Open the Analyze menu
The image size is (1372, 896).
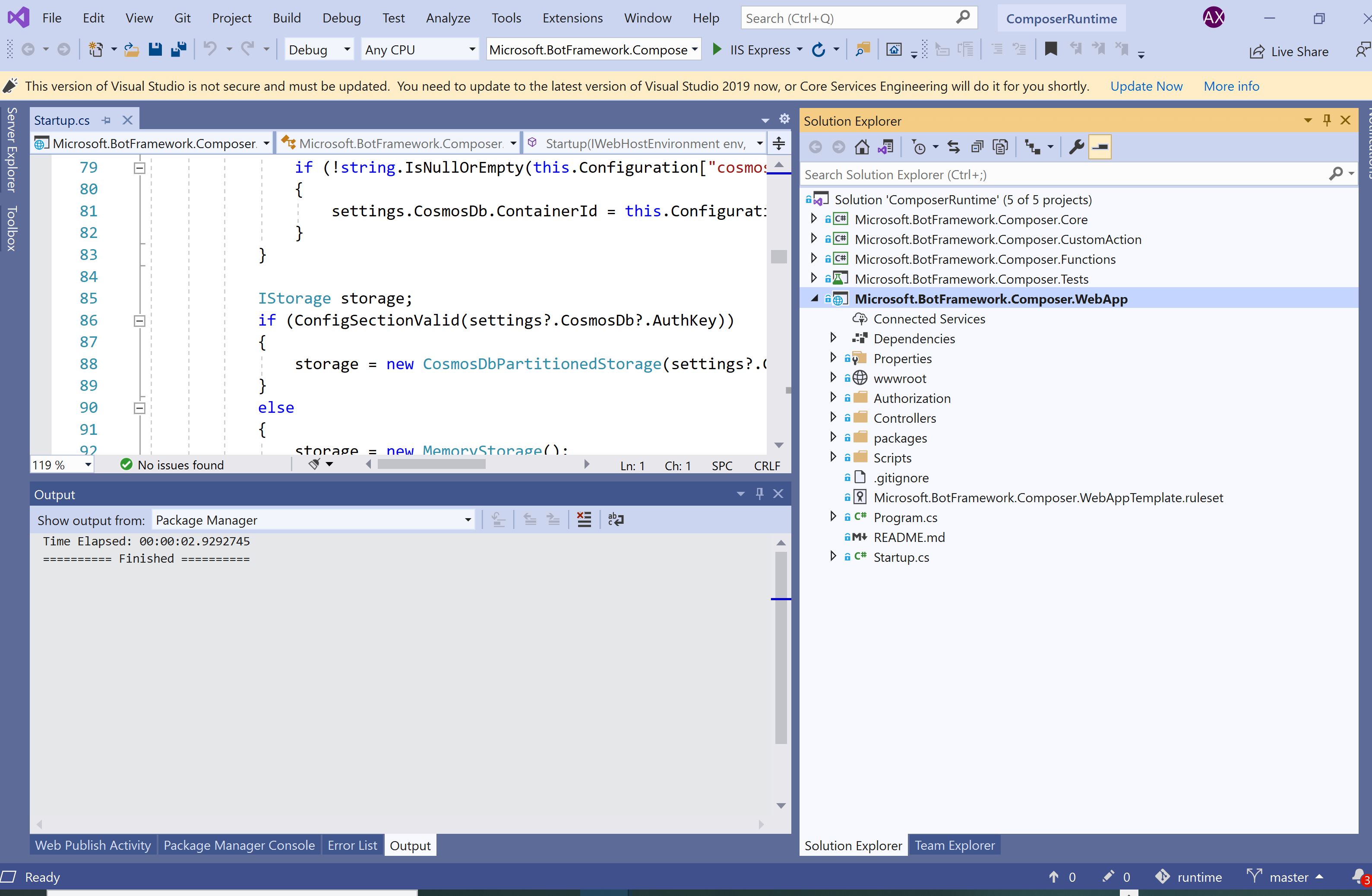pos(448,18)
